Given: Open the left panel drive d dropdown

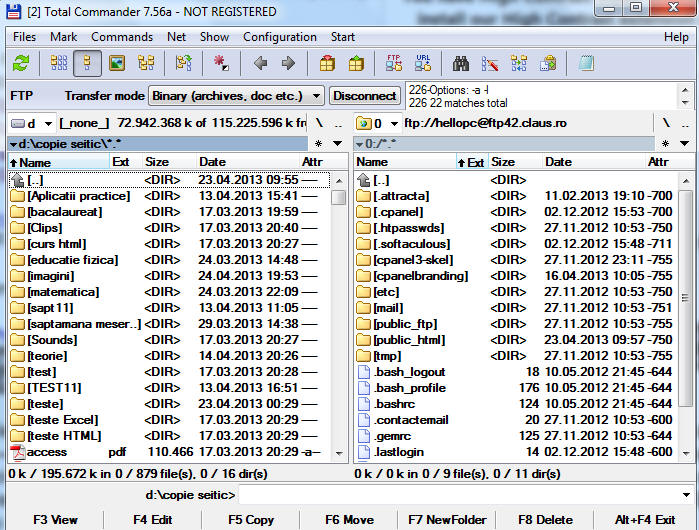Looking at the screenshot, I should tap(30, 123).
